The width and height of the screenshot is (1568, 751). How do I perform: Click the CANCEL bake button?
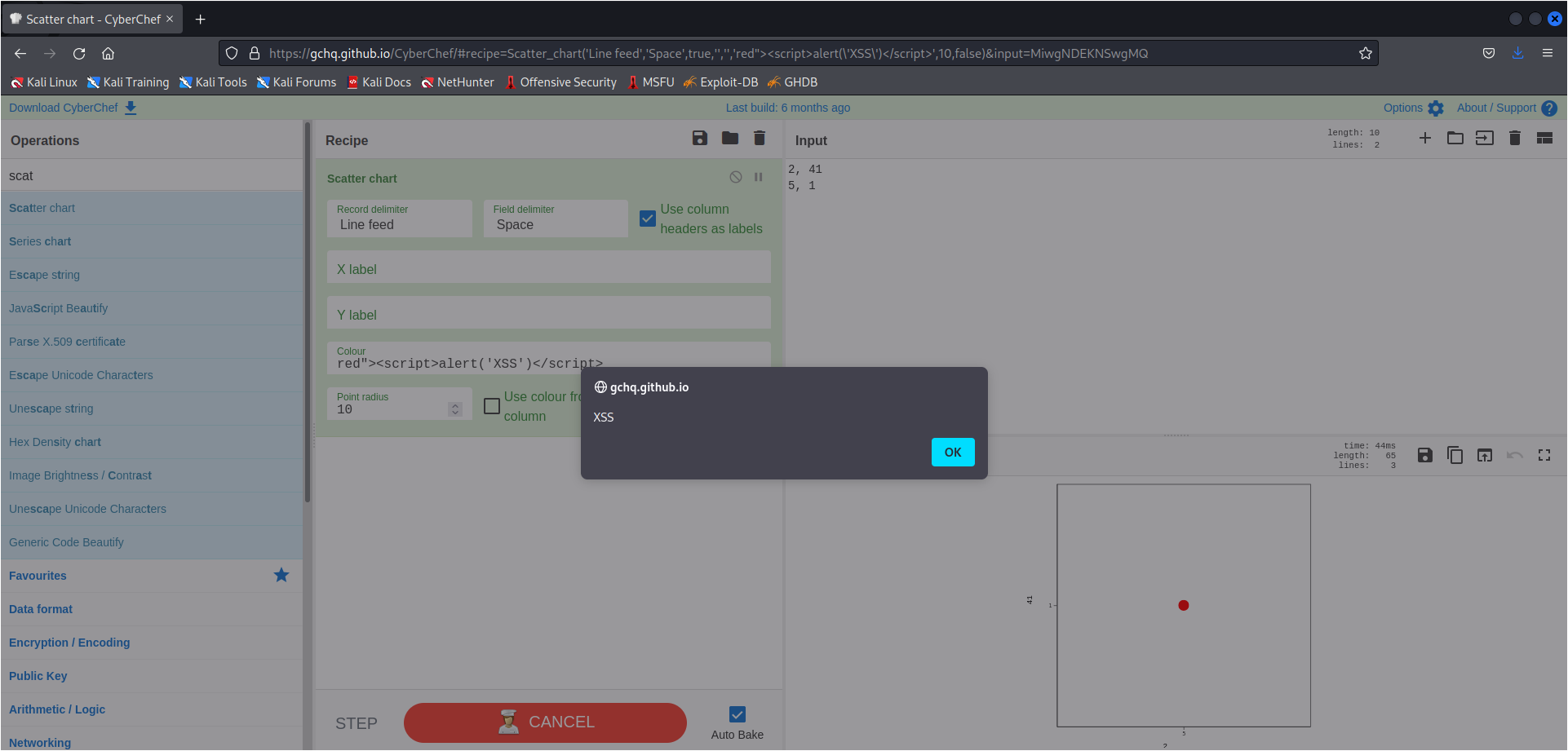(x=545, y=722)
